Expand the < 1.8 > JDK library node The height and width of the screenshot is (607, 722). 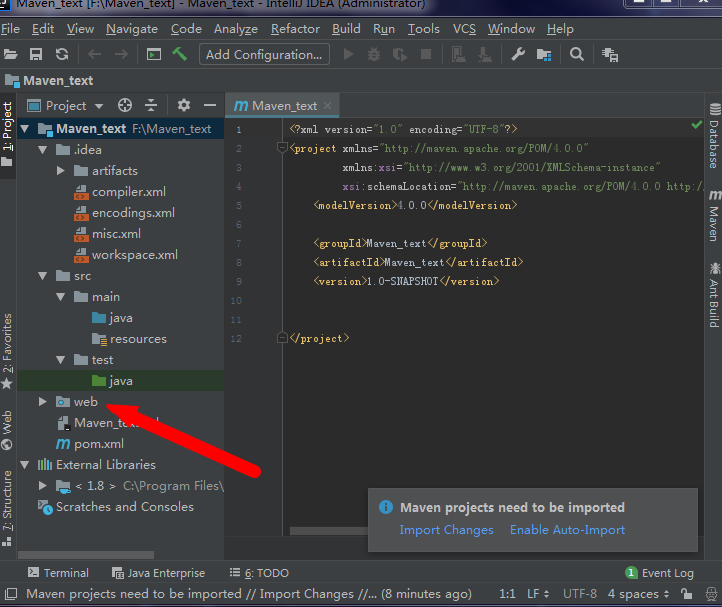[43, 486]
